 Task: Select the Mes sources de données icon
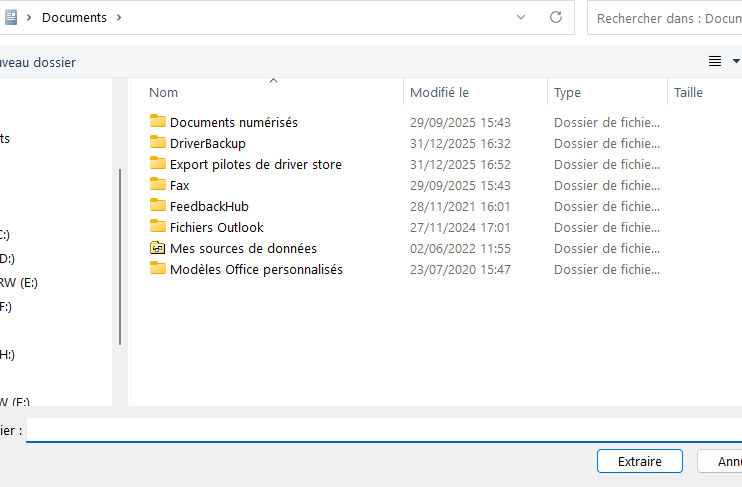tap(158, 248)
